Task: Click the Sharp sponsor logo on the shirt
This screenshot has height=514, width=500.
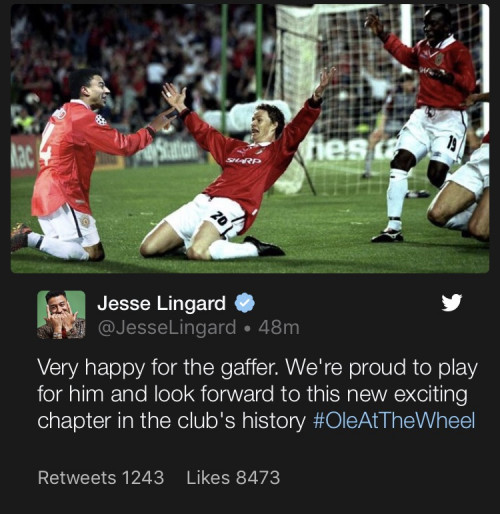Action: point(244,161)
